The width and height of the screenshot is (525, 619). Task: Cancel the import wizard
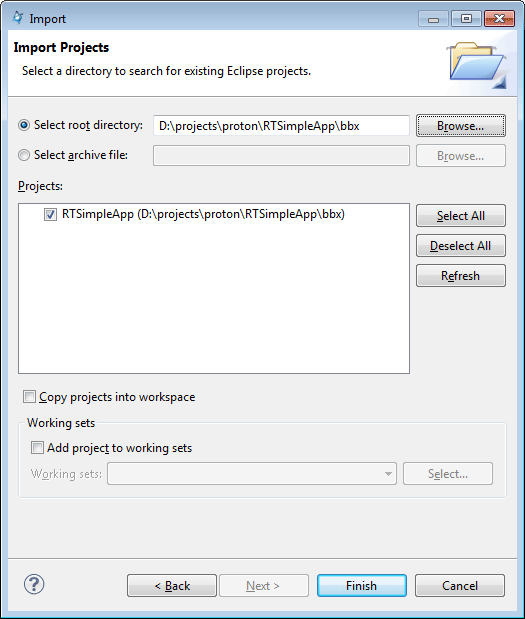(x=460, y=585)
